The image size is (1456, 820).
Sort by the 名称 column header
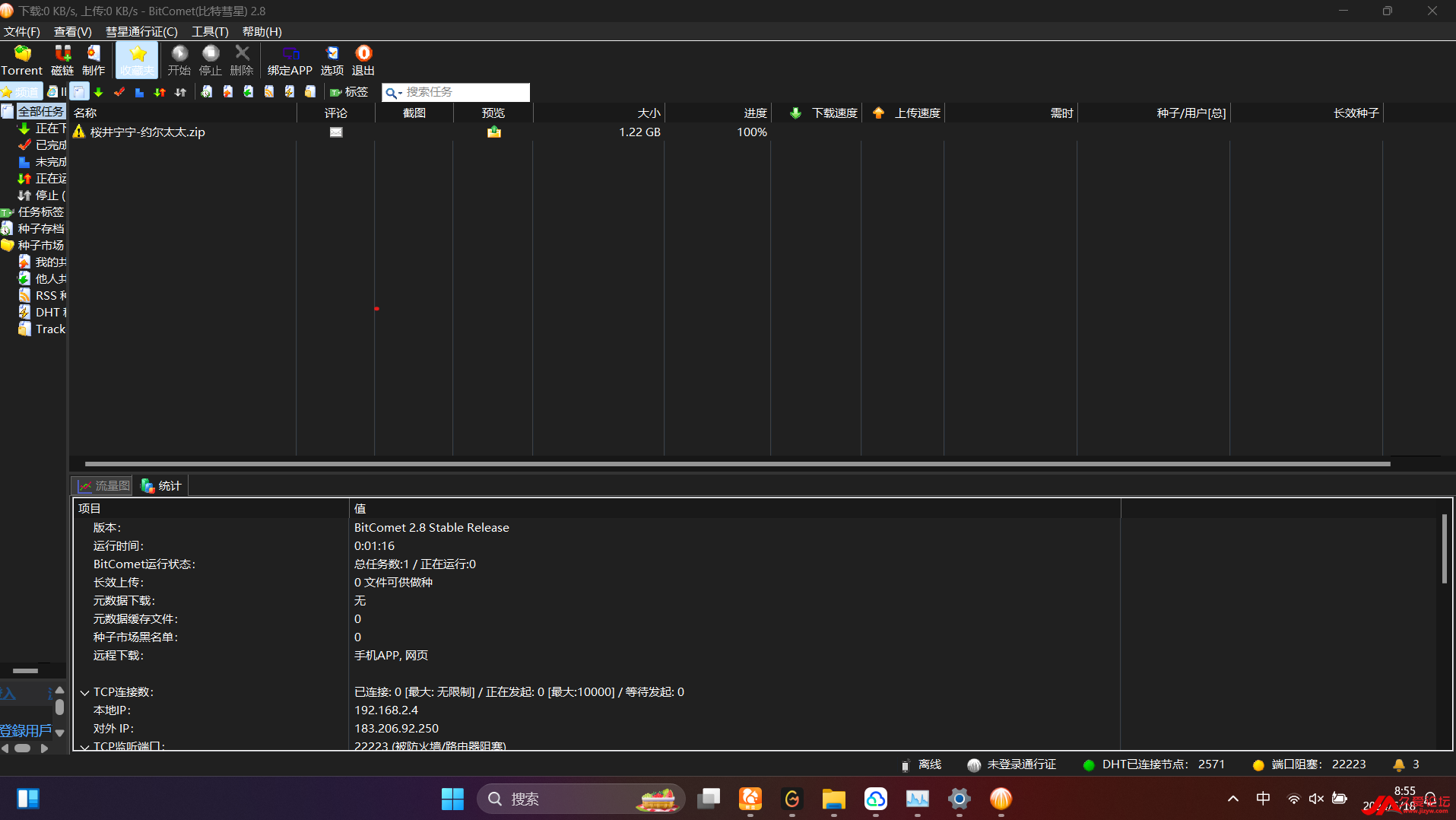183,113
